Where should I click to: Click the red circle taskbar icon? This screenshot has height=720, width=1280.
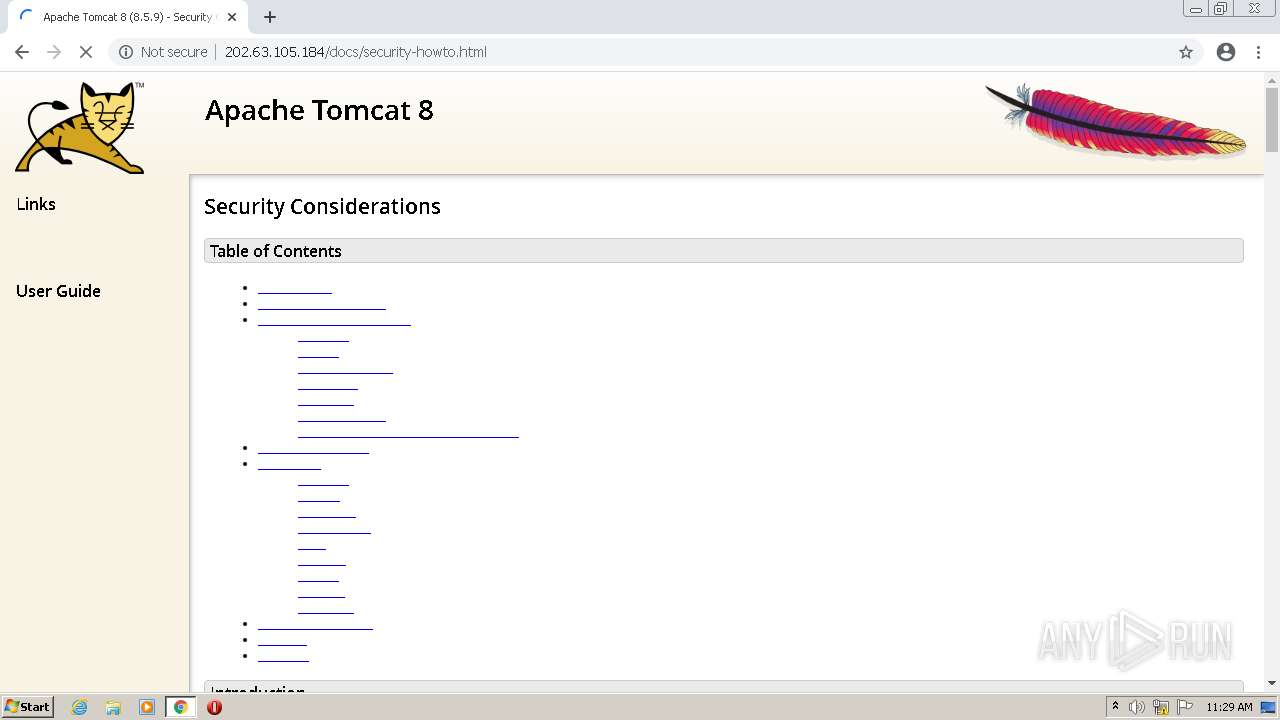214,707
